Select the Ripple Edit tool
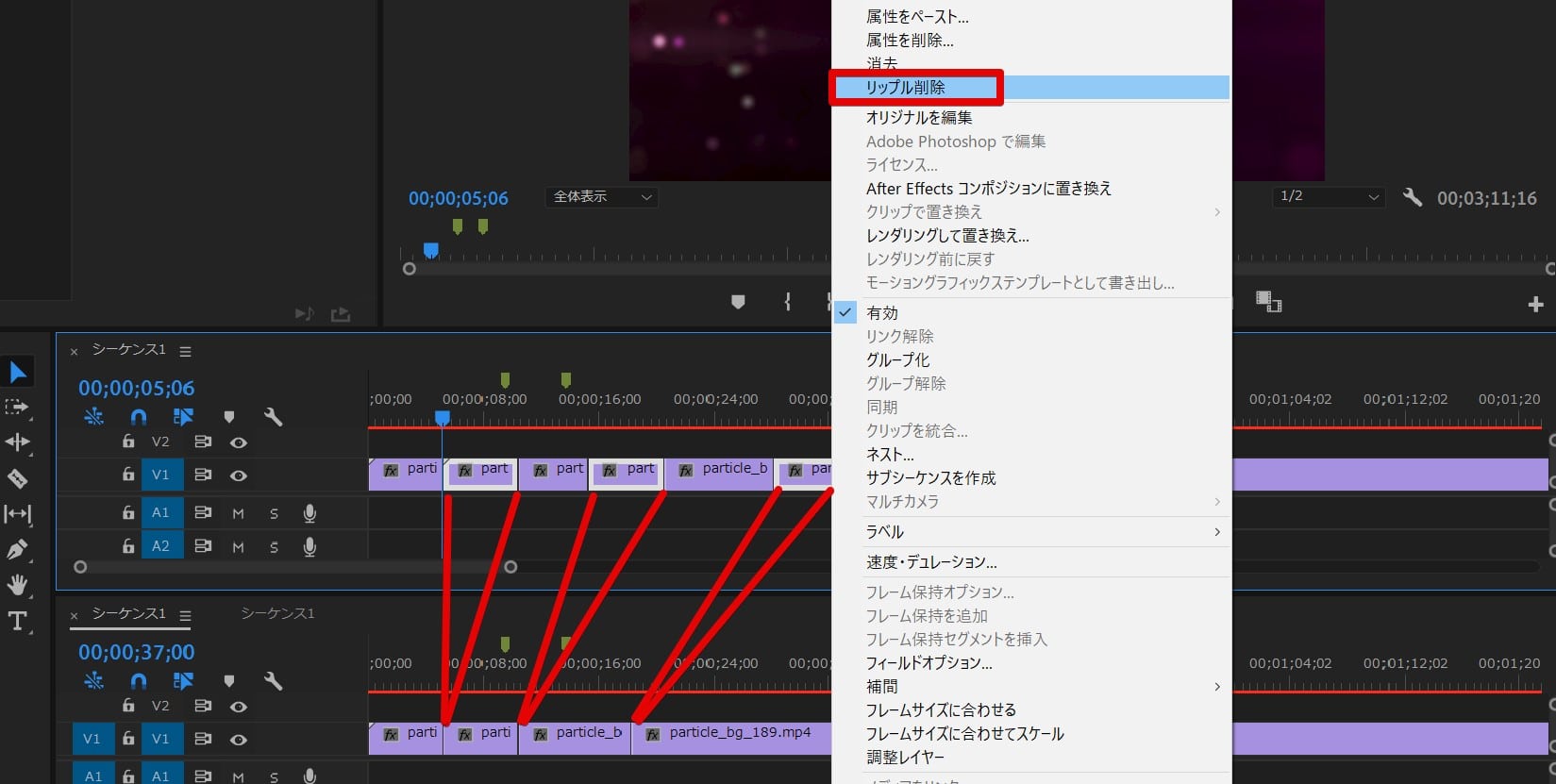Image resolution: width=1556 pixels, height=784 pixels. tap(17, 442)
